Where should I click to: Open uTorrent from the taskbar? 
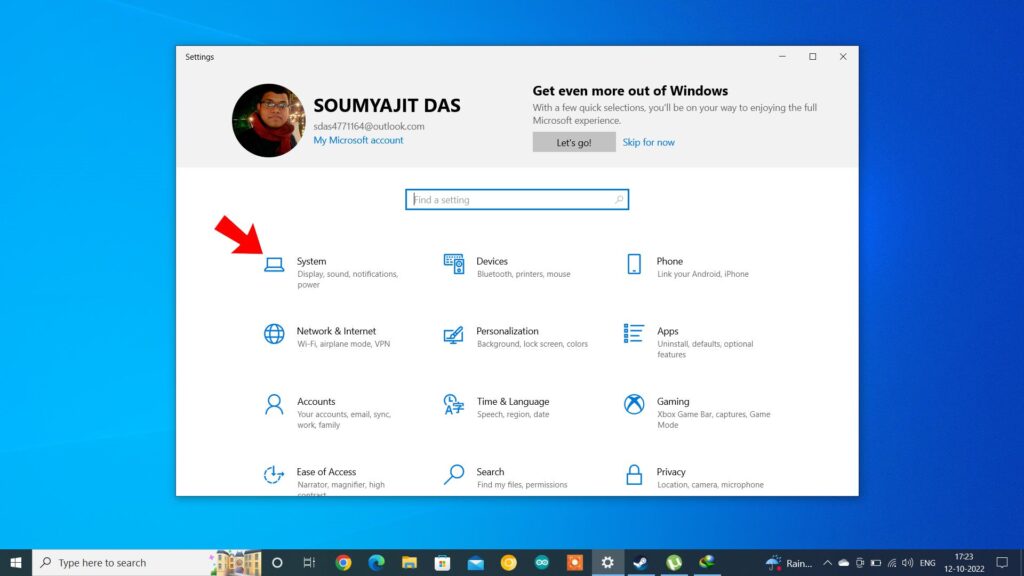[674, 562]
